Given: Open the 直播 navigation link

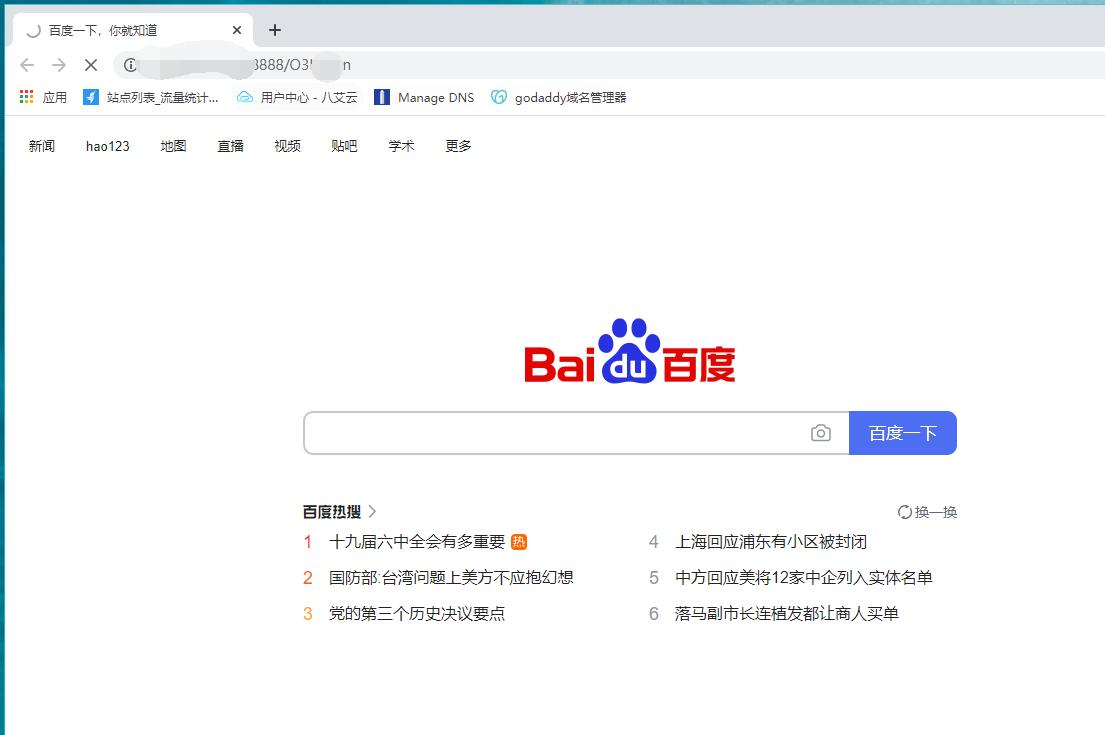Looking at the screenshot, I should (x=230, y=146).
